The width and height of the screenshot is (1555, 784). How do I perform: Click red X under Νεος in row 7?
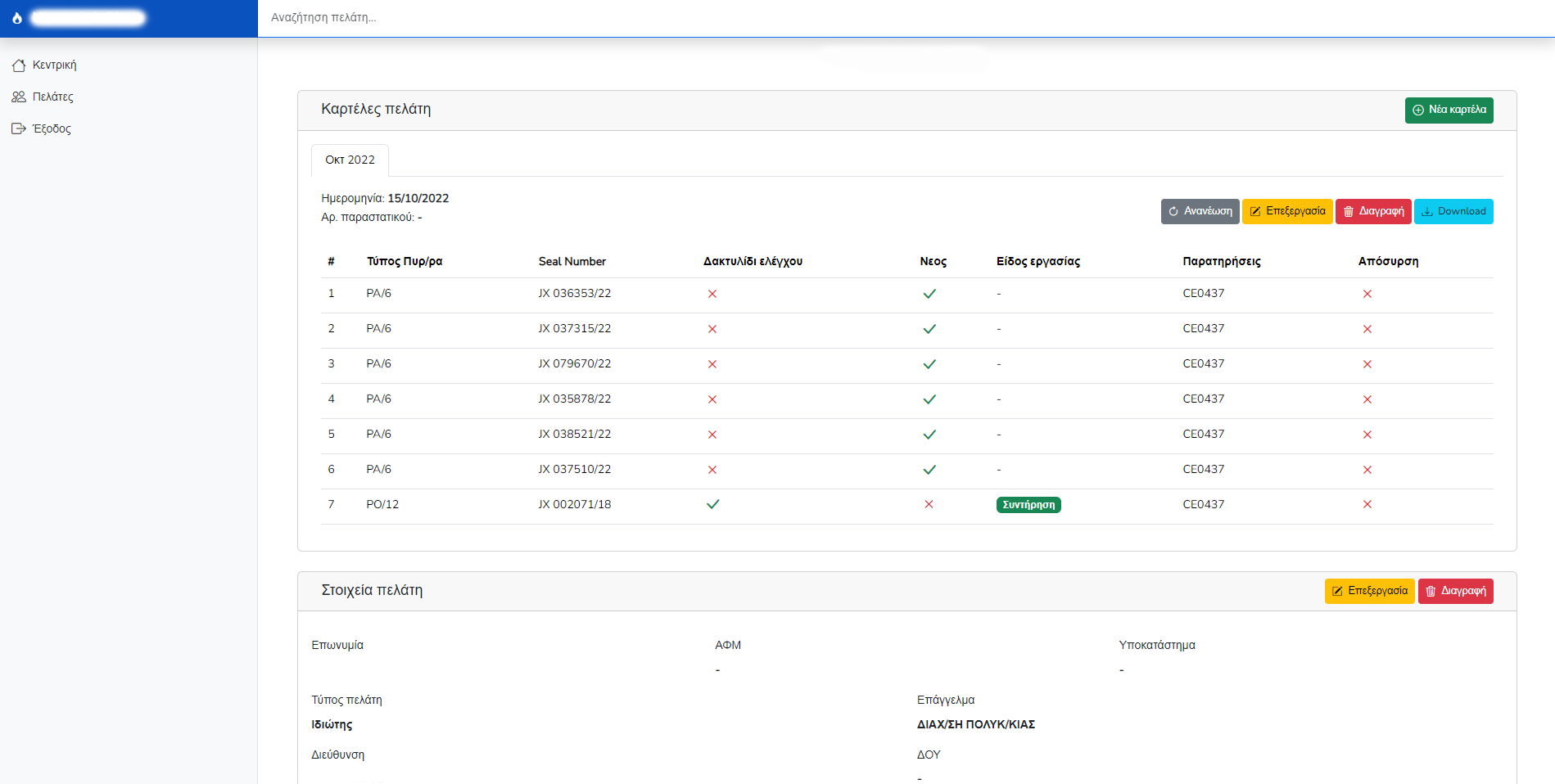[929, 504]
